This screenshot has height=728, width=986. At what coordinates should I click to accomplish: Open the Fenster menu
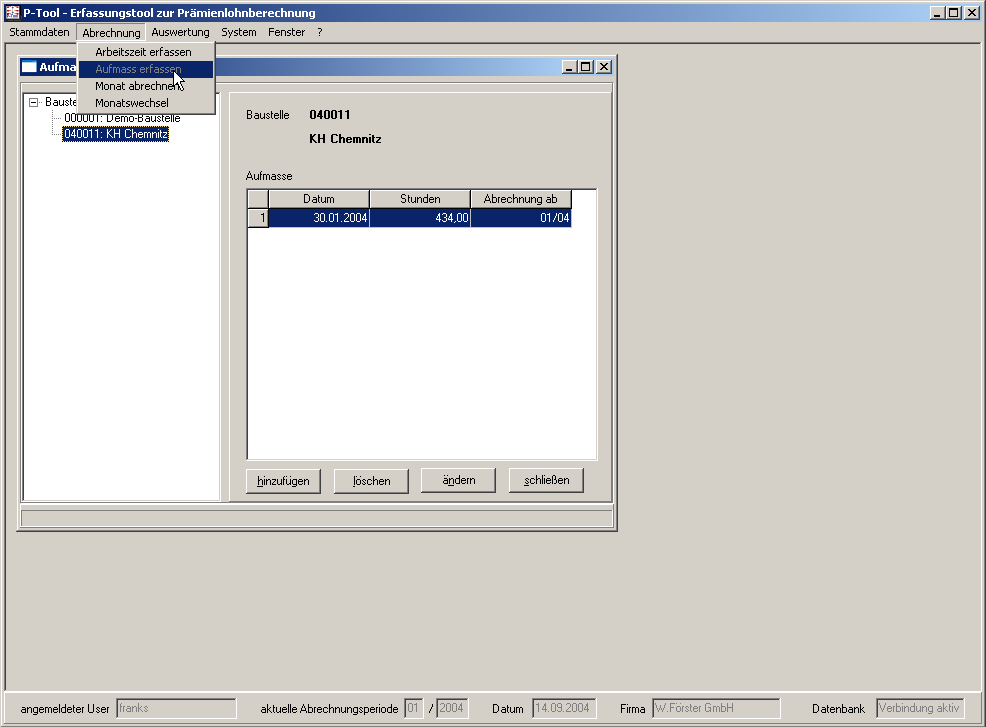pyautogui.click(x=287, y=32)
